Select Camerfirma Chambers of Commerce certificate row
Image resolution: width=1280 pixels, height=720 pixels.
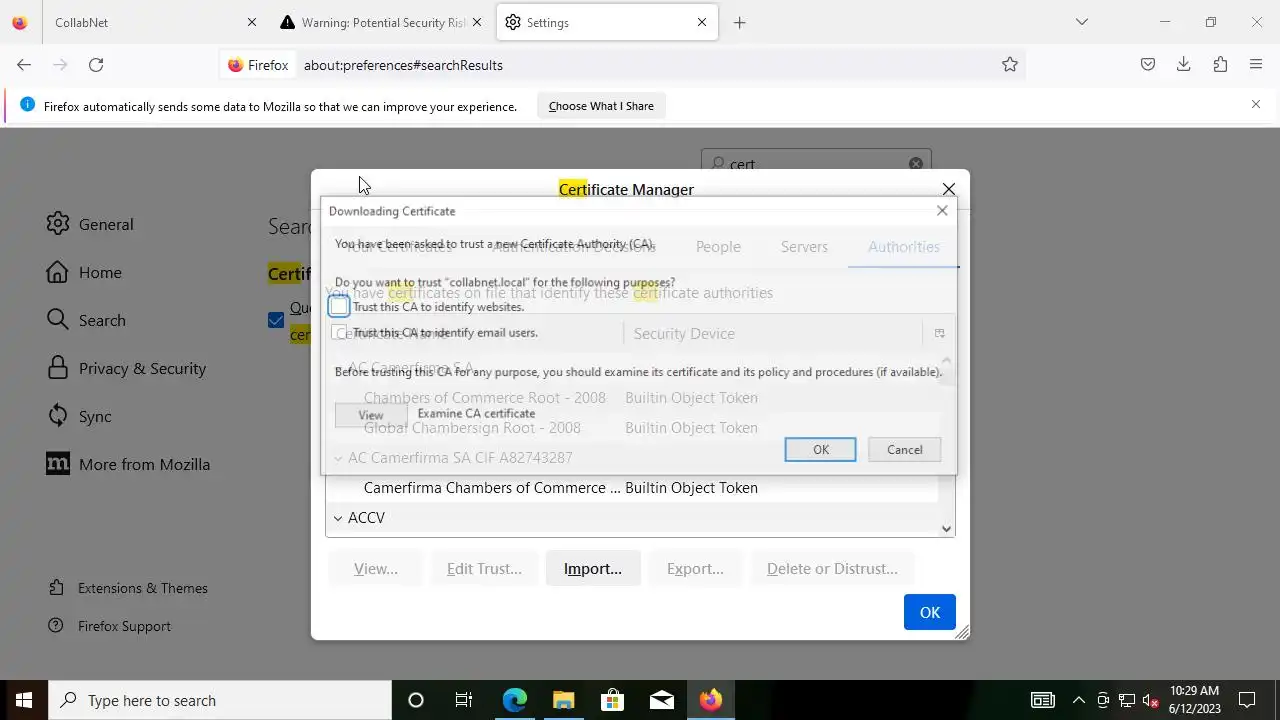point(632,487)
